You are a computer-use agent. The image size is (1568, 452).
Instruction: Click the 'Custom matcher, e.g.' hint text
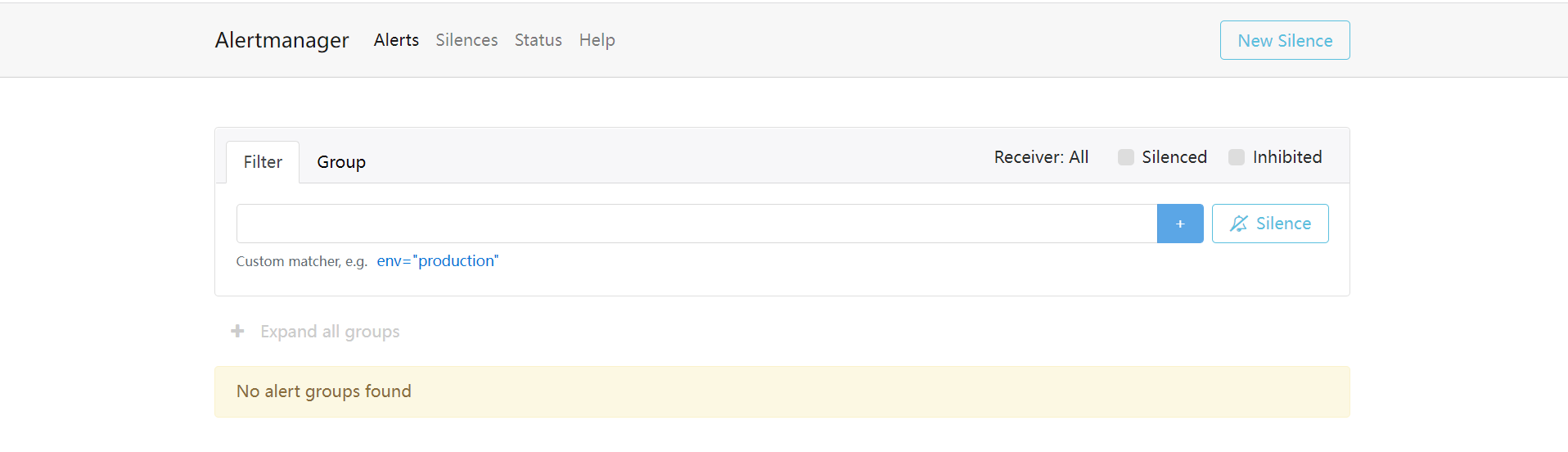[301, 261]
